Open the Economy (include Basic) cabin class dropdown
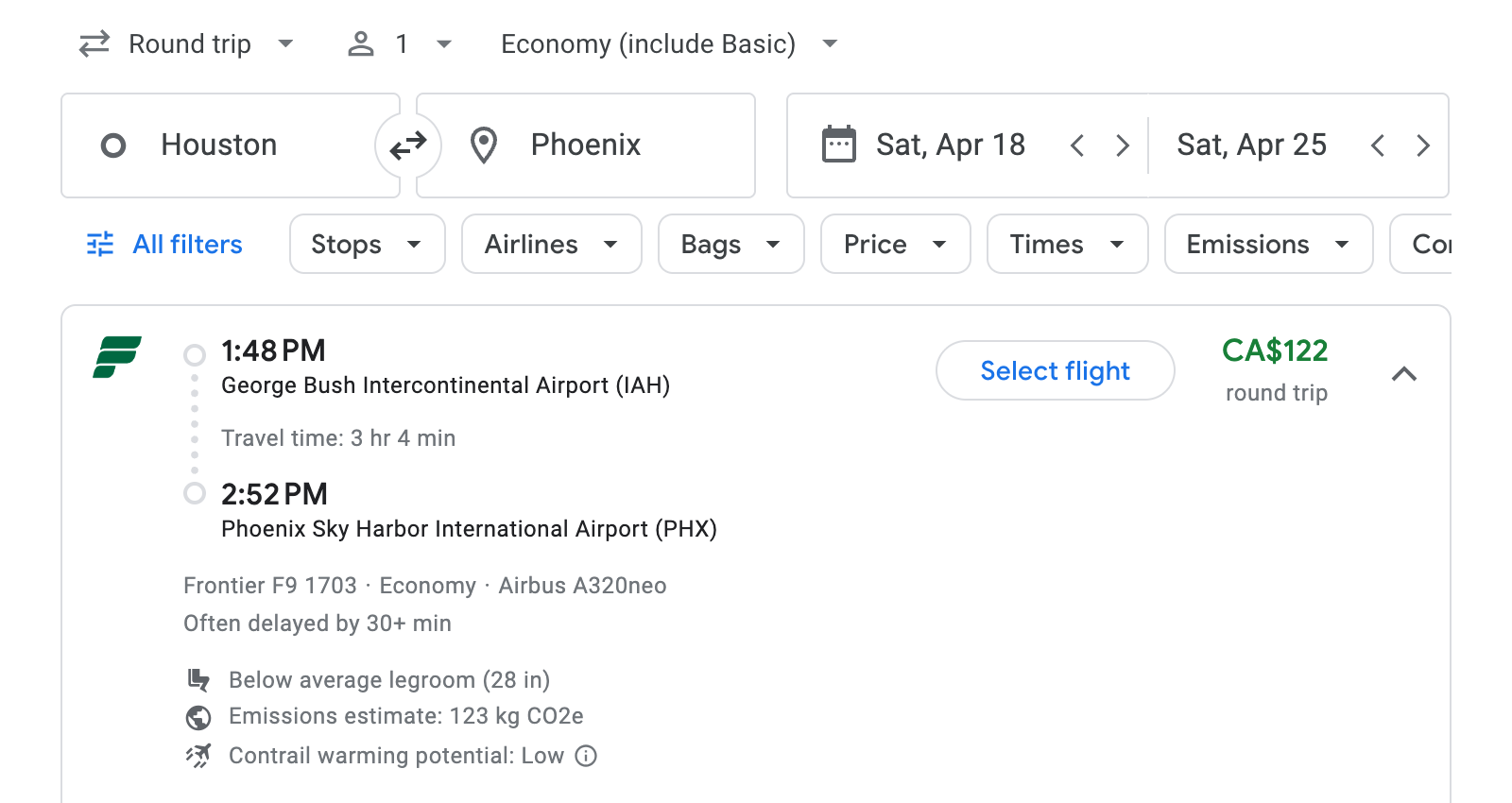The width and height of the screenshot is (1512, 803). (x=666, y=43)
